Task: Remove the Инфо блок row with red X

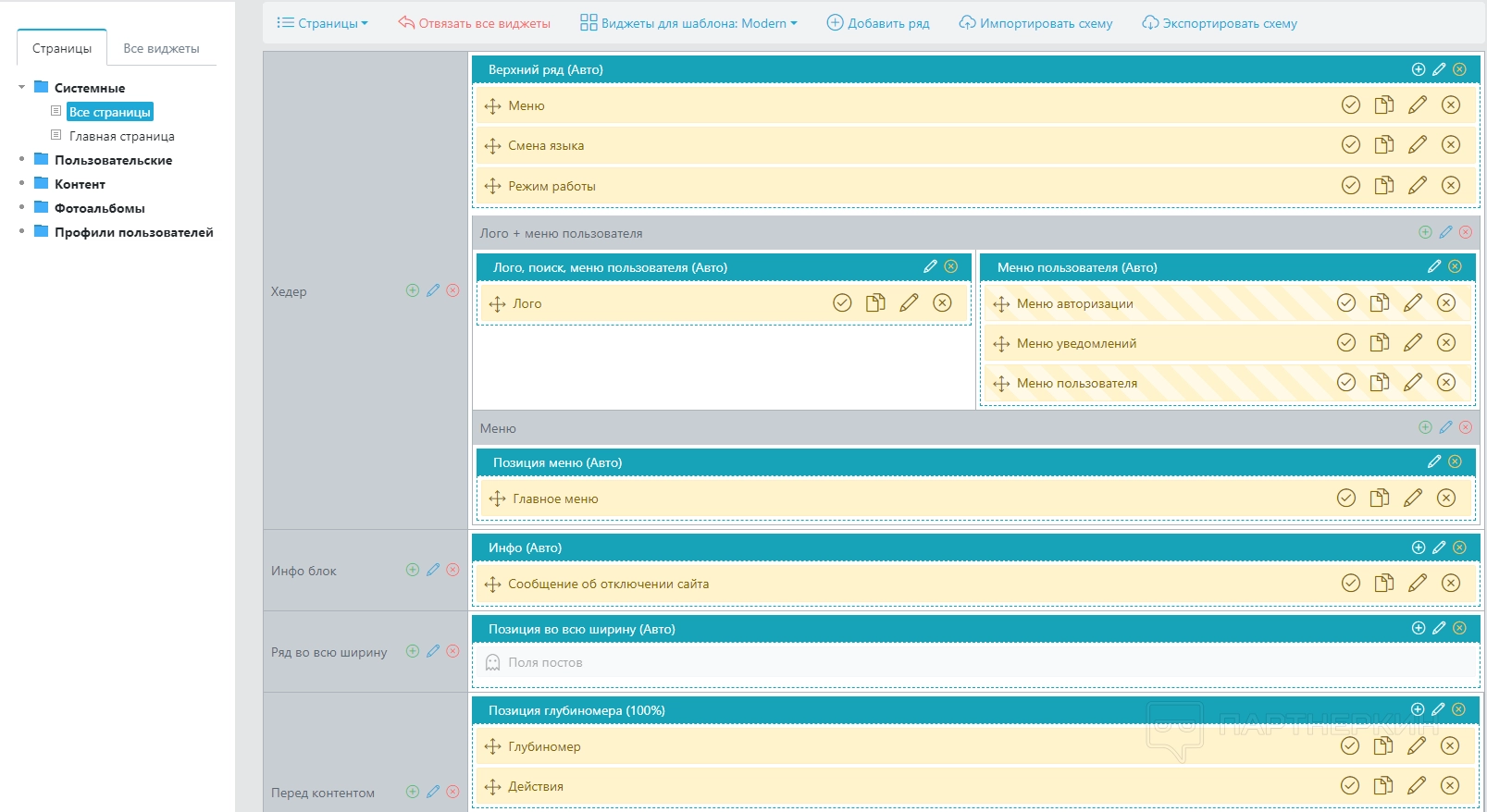Action: [452, 570]
